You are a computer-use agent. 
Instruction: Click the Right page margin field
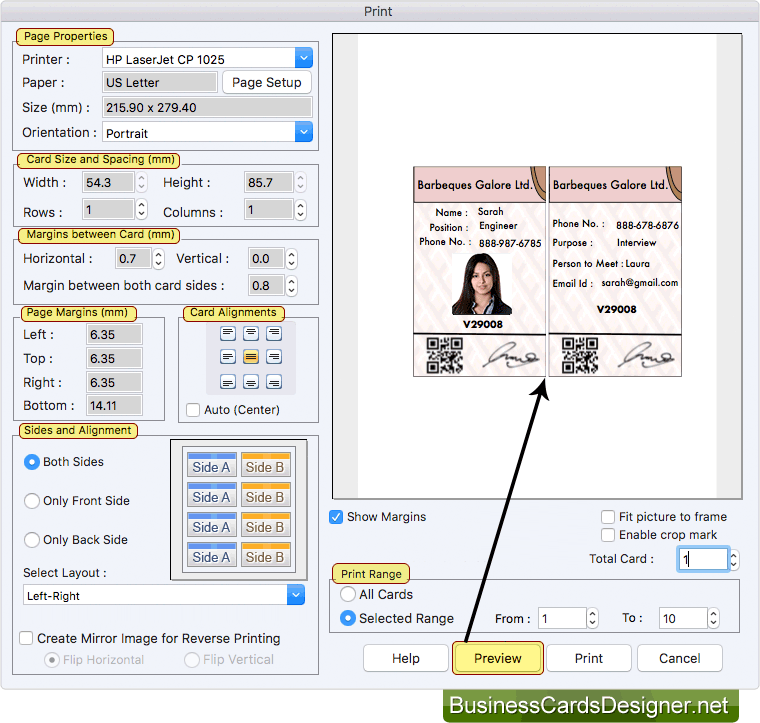(114, 382)
